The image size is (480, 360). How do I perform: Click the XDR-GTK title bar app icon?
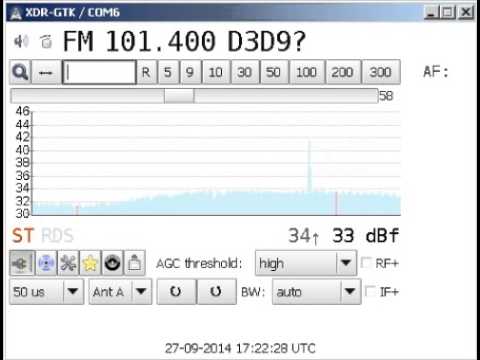[x=15, y=13]
